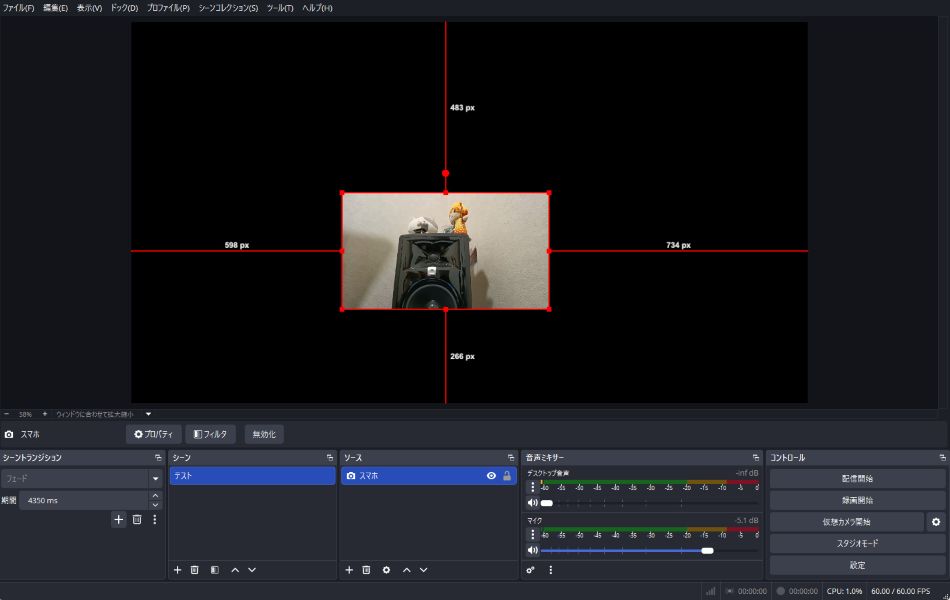The width and height of the screenshot is (950, 600).
Task: Add a new source with the plus icon
Action: click(349, 570)
